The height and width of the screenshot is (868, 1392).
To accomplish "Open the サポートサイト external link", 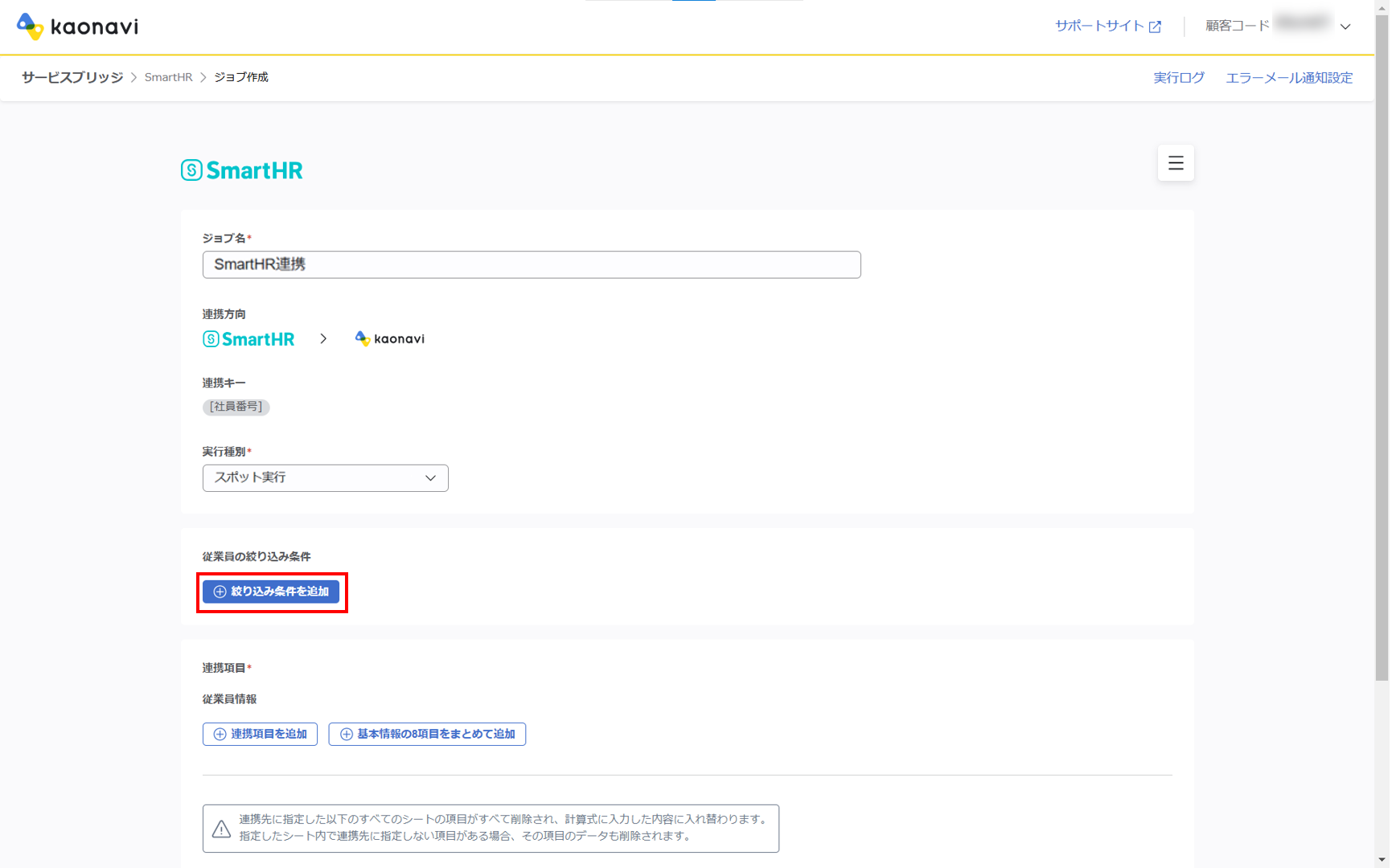I will [x=1108, y=26].
